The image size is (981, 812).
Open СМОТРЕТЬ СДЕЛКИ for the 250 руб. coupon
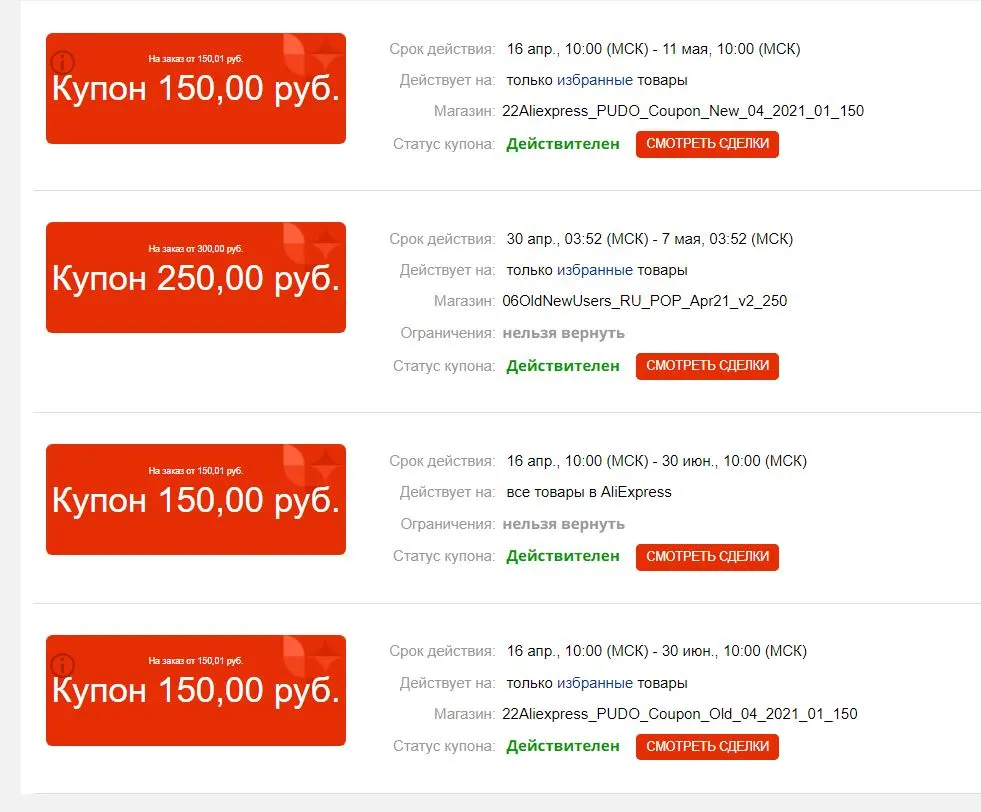click(x=707, y=366)
